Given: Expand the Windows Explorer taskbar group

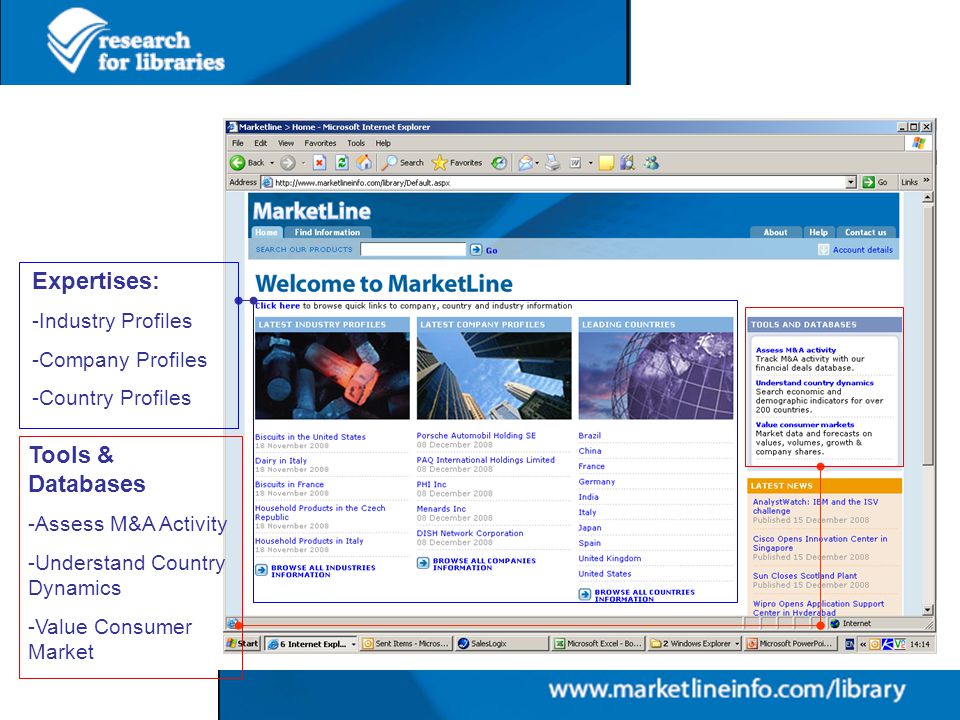Looking at the screenshot, I should (737, 644).
